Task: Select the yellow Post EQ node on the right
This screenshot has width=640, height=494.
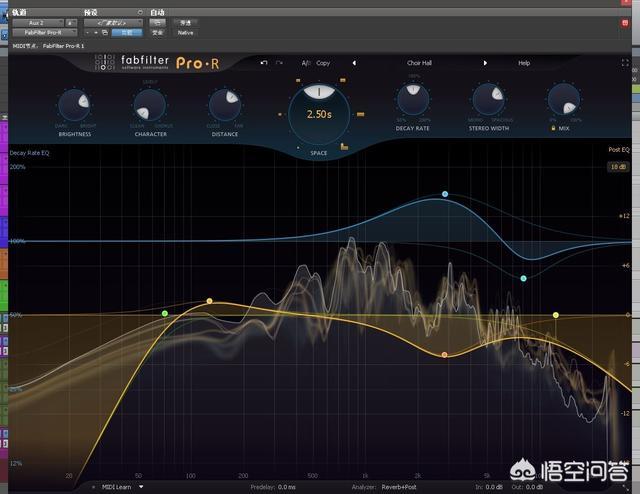Action: coord(556,315)
